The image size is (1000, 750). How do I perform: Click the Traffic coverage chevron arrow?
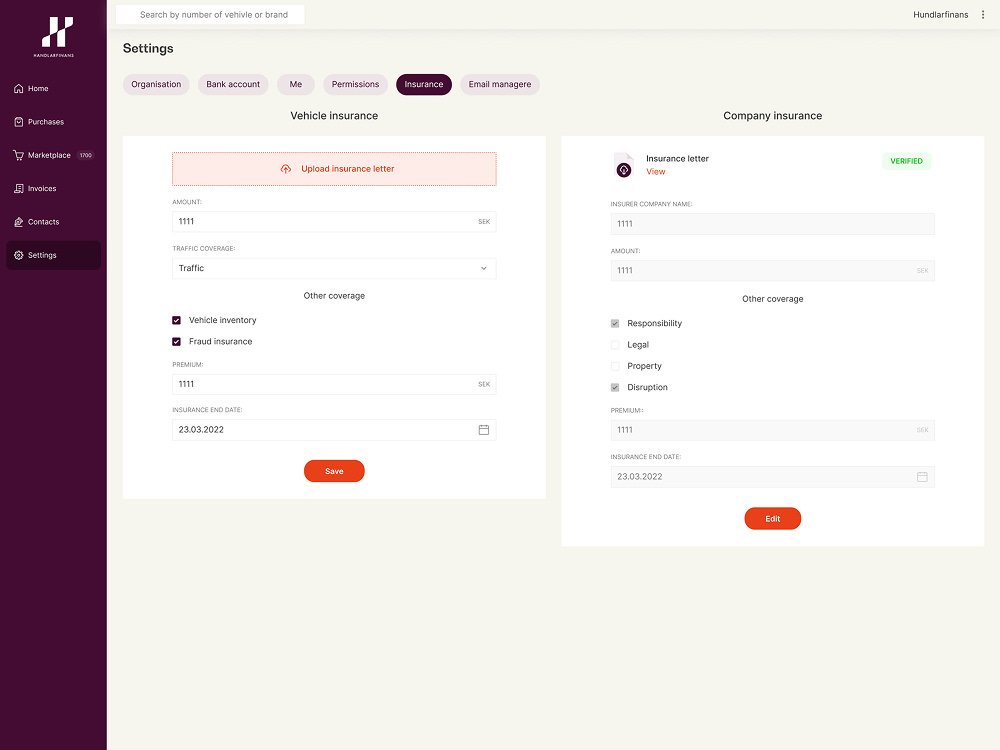pyautogui.click(x=483, y=268)
